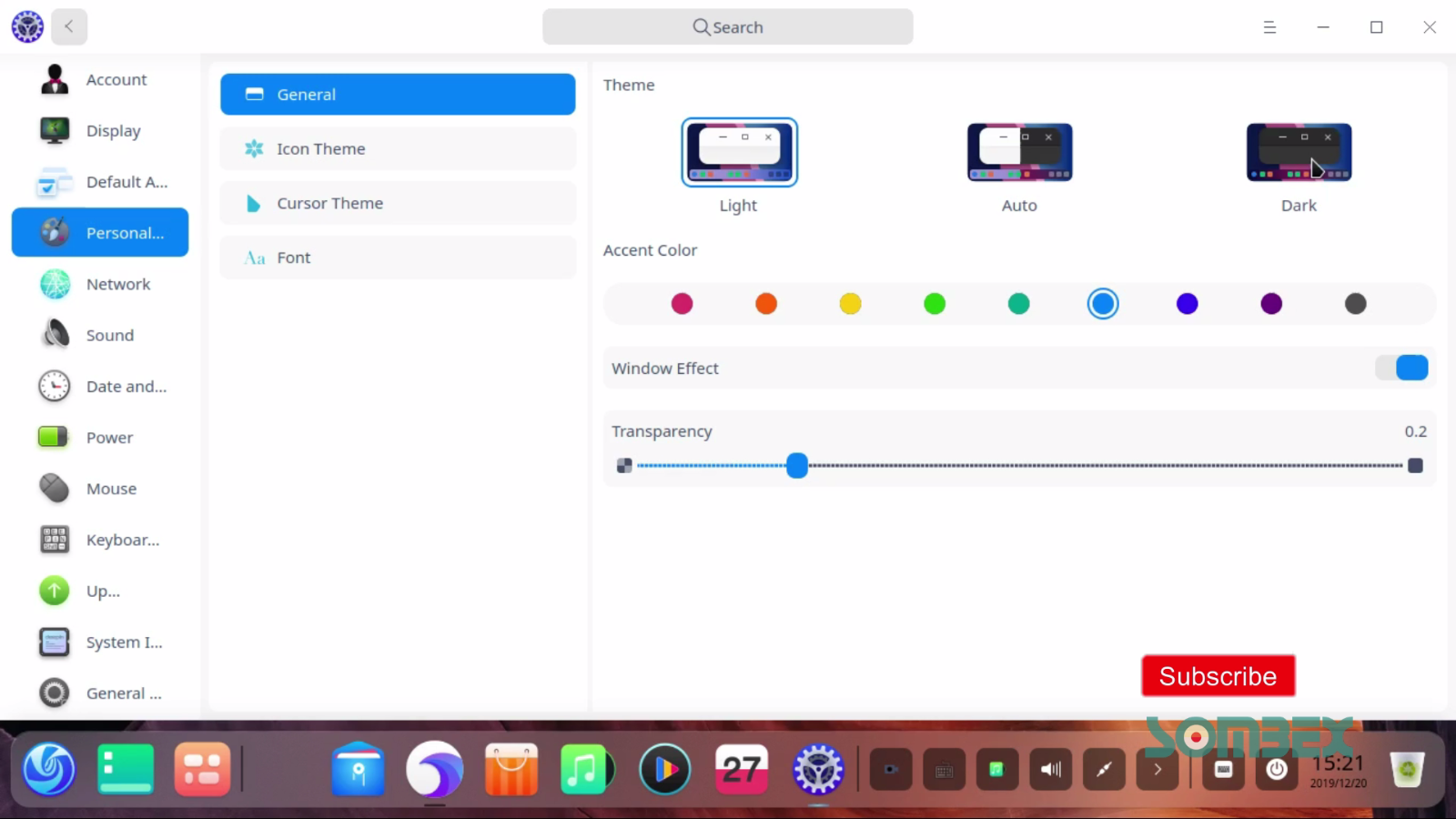Open the File Manager from the dock

358,769
